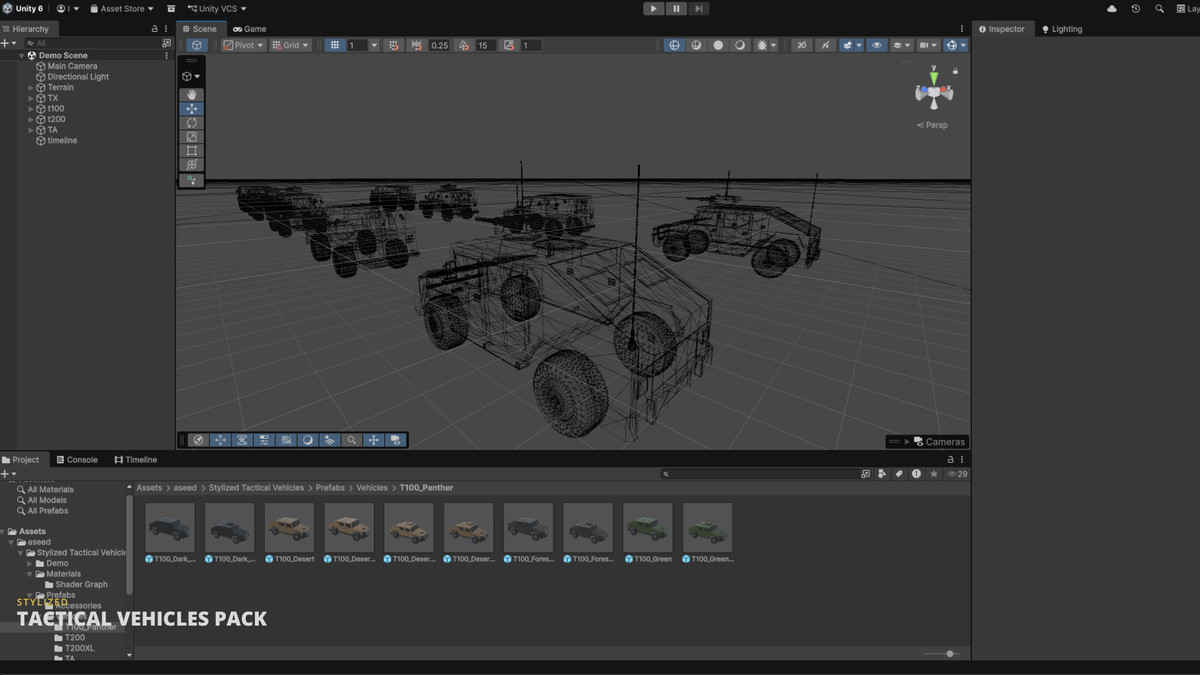
Task: Open the Asset Store dropdown
Action: coord(122,9)
